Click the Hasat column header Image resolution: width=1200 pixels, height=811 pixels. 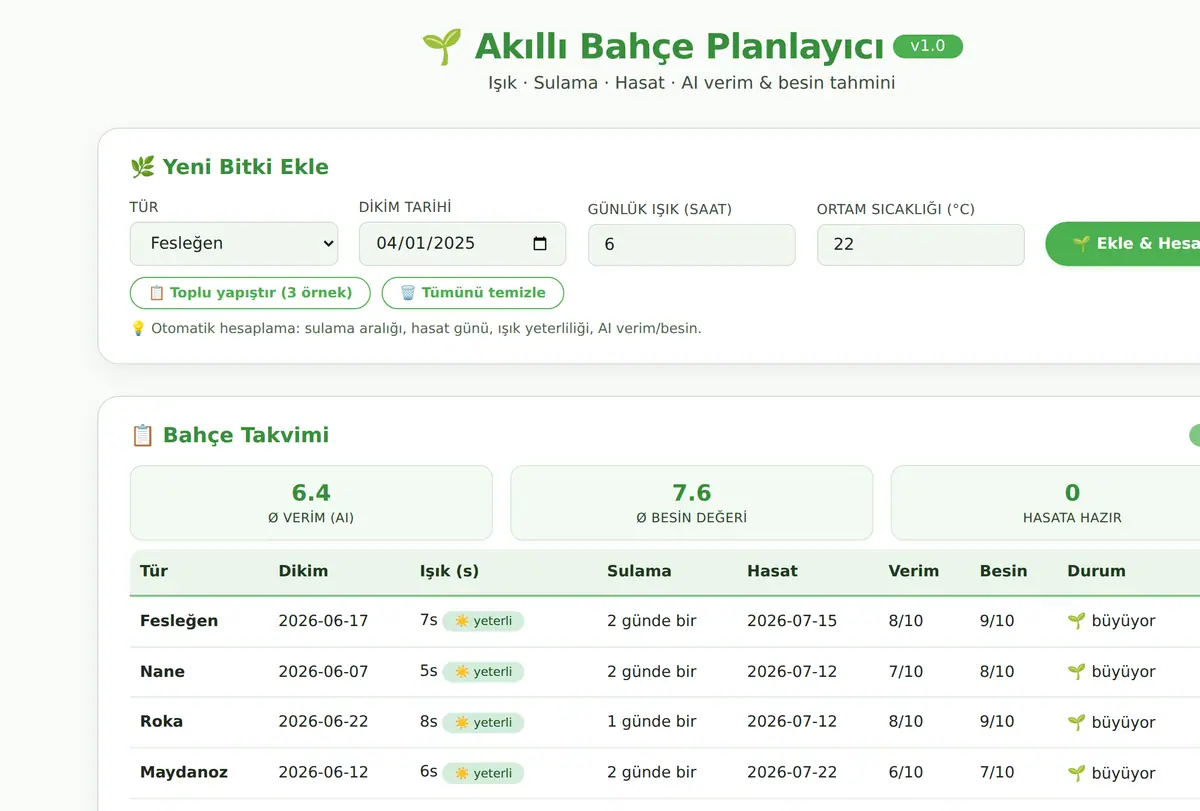pos(772,571)
